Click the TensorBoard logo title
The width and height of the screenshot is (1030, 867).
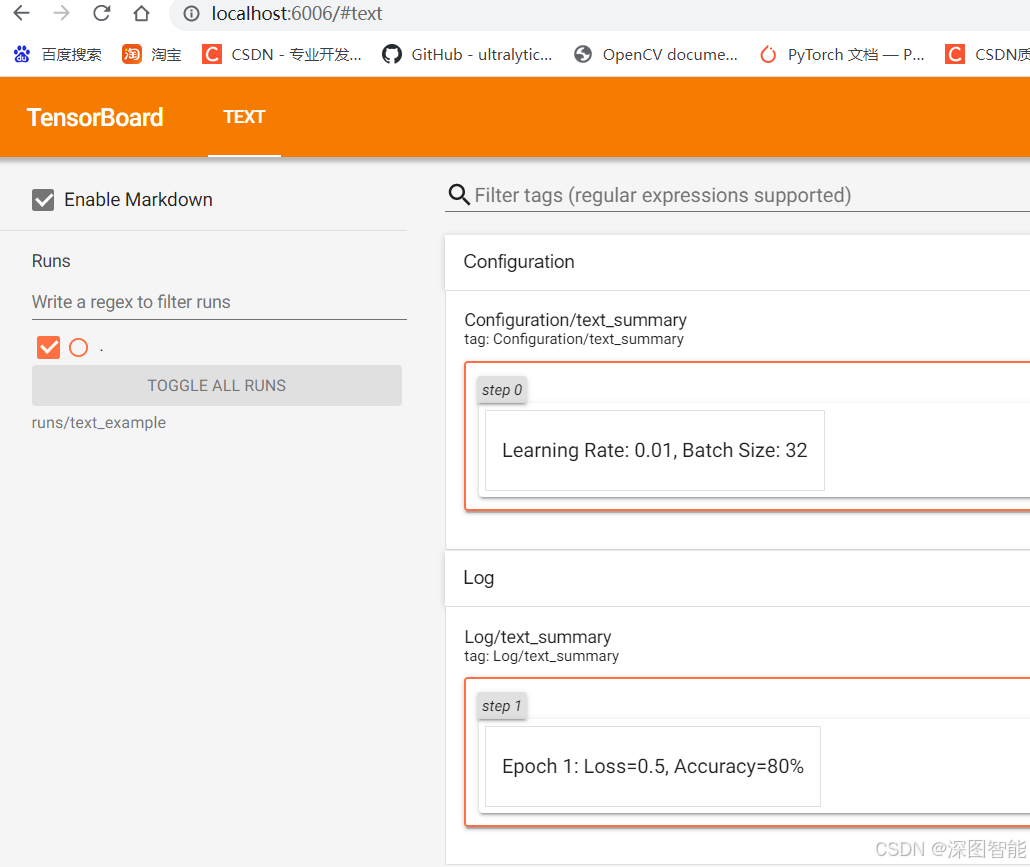click(95, 118)
